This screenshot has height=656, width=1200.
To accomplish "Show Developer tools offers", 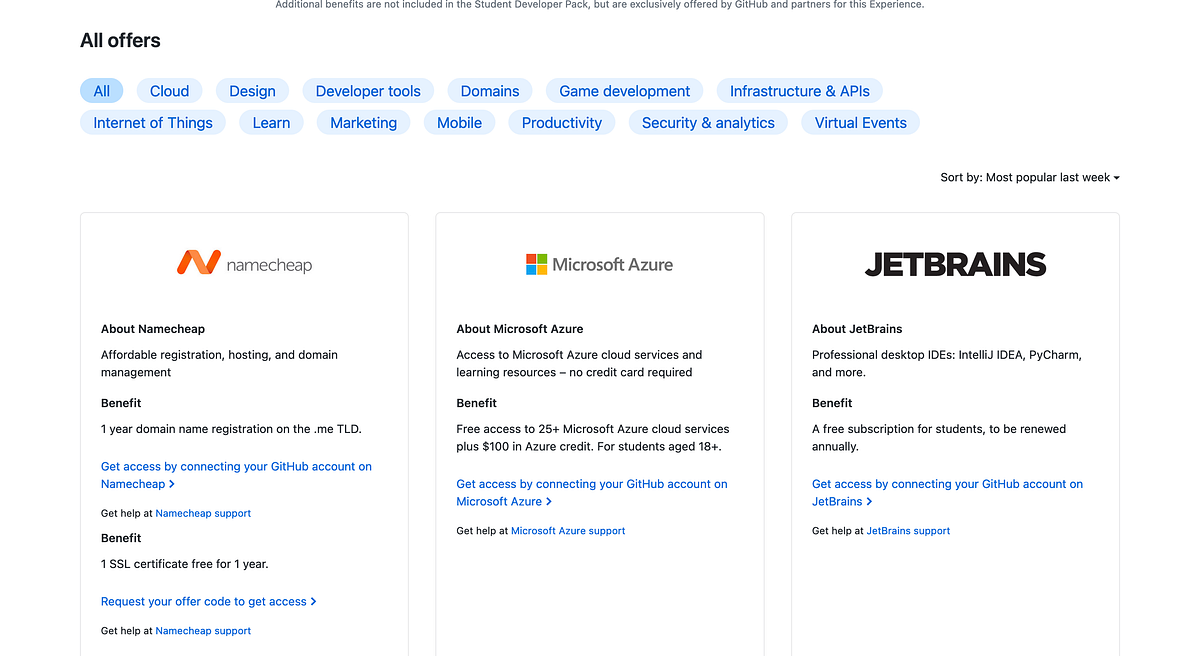I will [368, 91].
